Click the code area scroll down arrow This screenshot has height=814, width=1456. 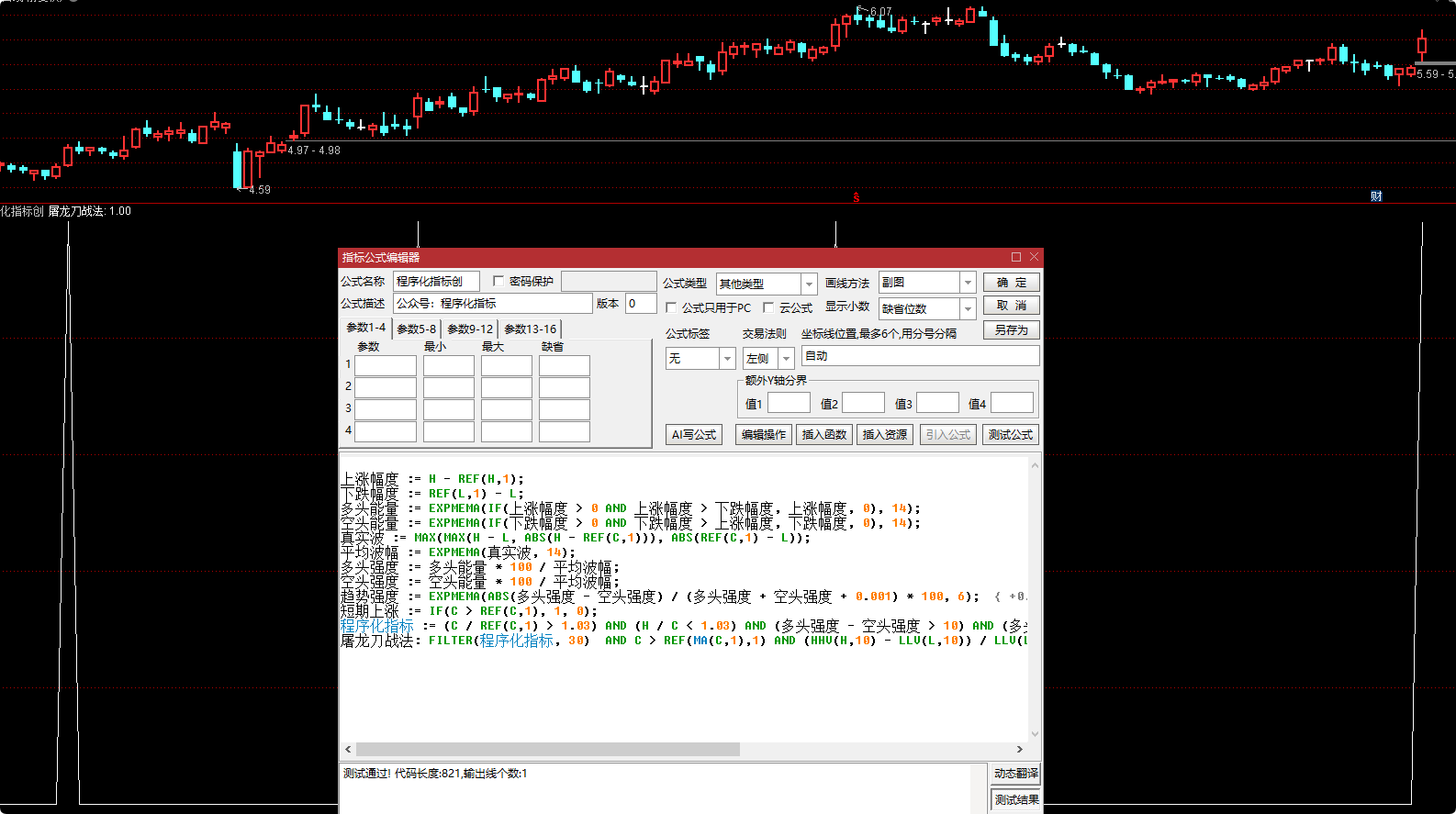(1035, 733)
